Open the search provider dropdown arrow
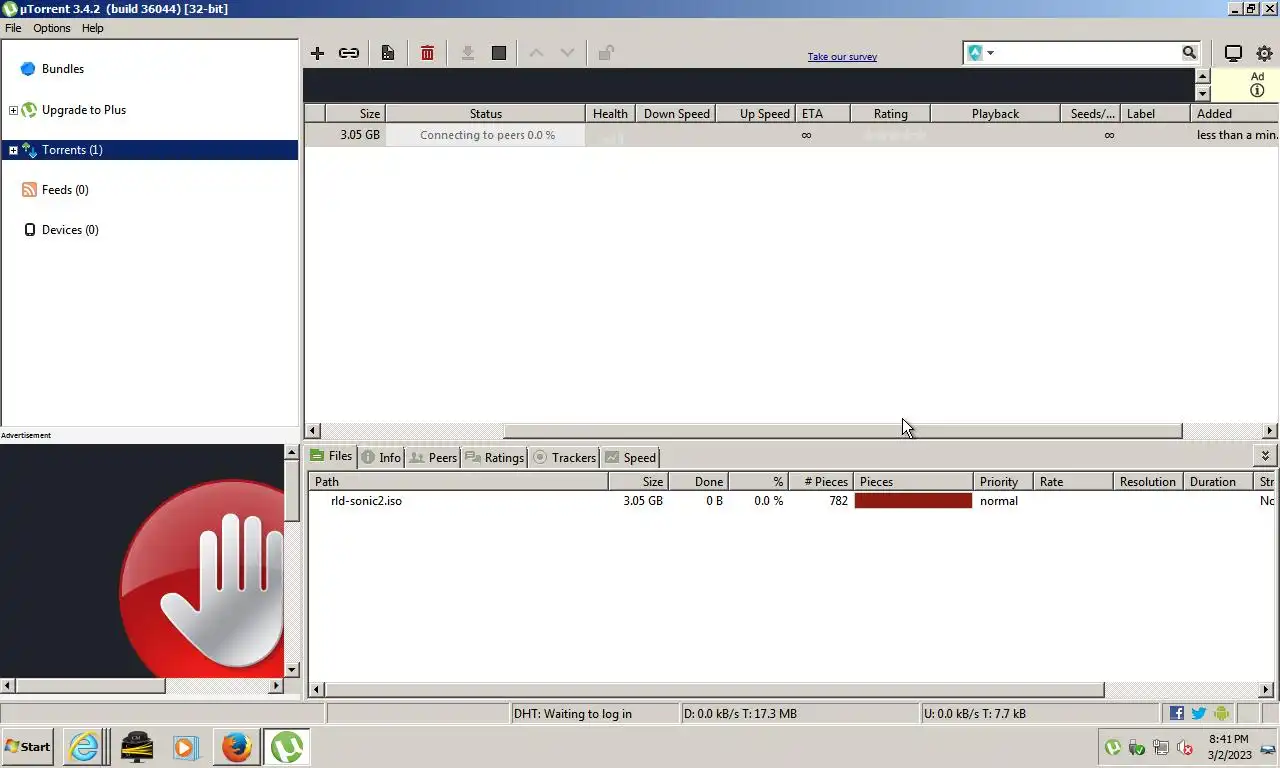 (x=991, y=53)
